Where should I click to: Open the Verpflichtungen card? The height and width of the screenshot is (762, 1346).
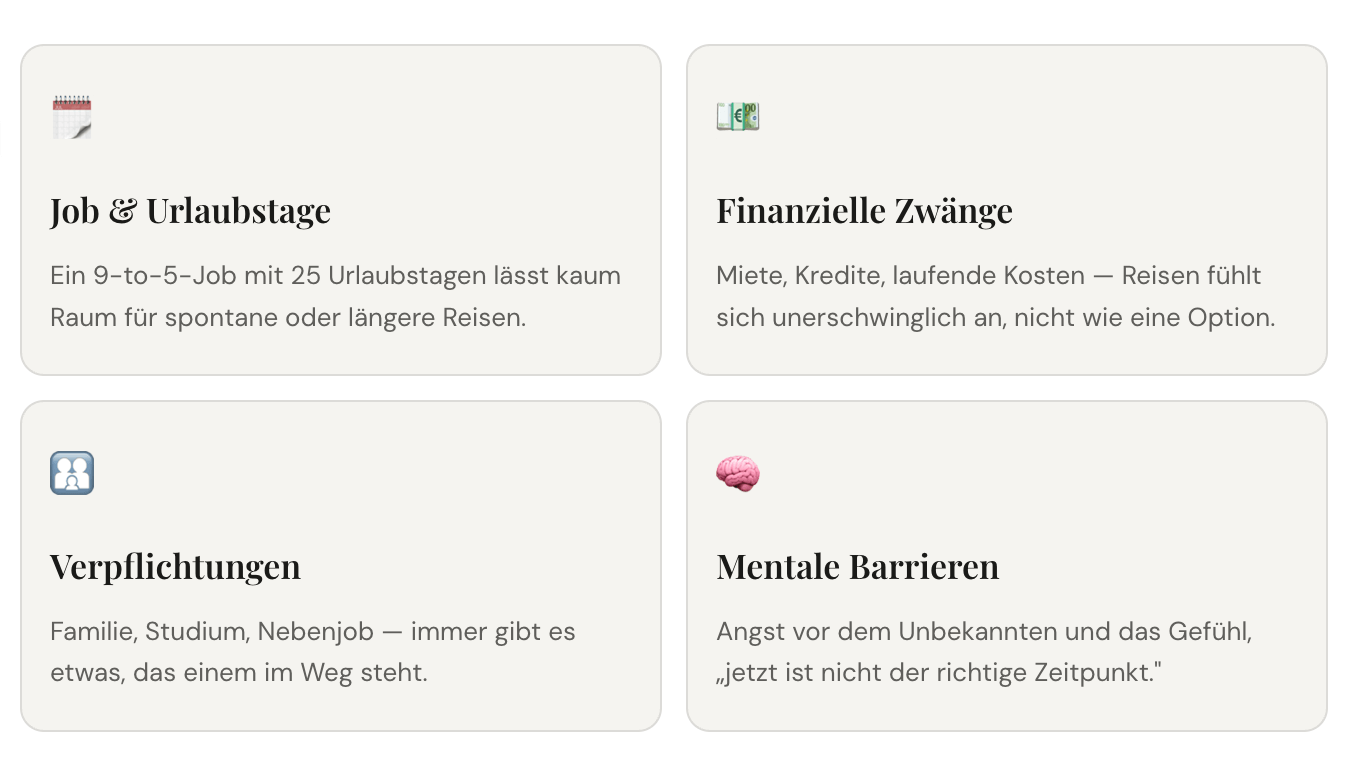pyautogui.click(x=341, y=566)
